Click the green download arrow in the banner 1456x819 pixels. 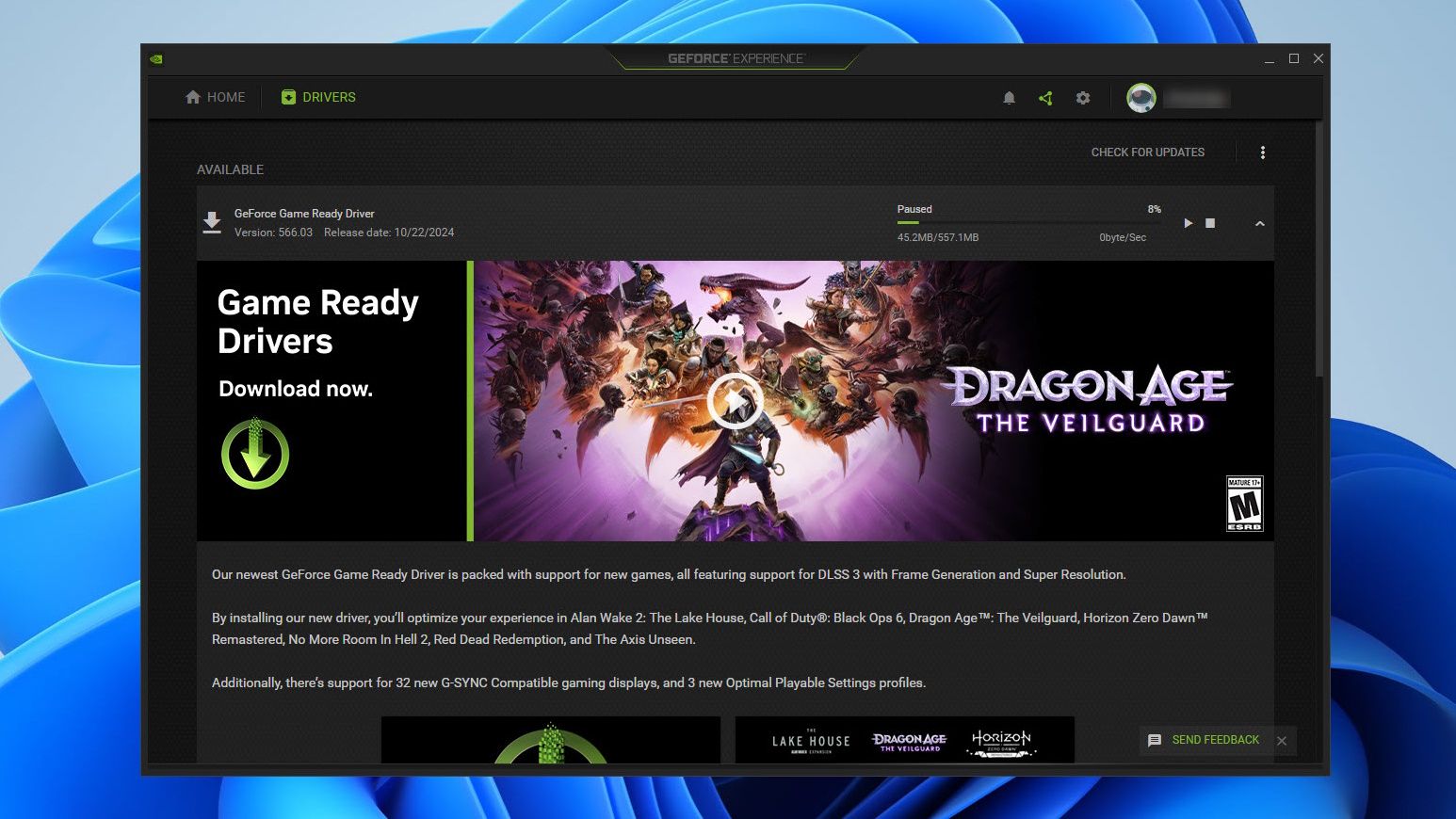254,454
